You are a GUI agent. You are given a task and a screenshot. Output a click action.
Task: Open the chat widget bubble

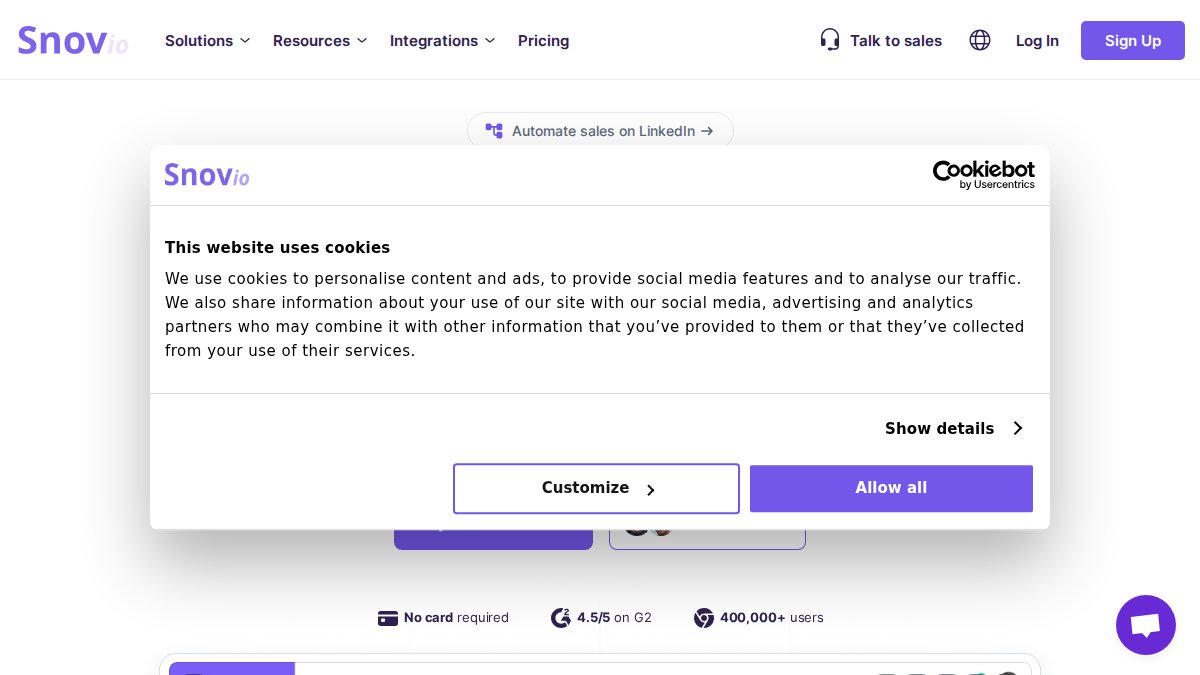tap(1146, 625)
